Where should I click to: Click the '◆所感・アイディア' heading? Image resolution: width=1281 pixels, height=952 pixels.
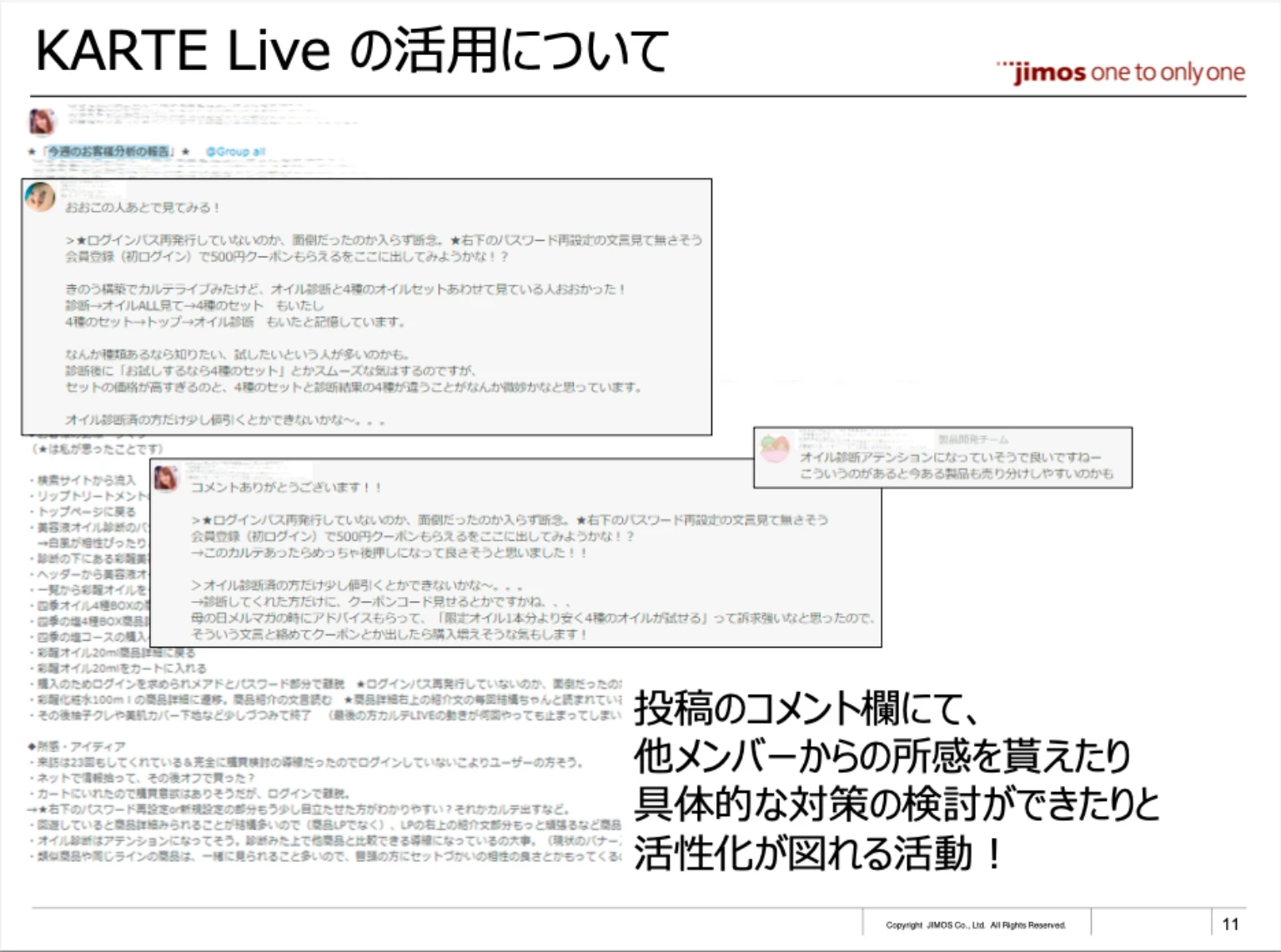click(76, 746)
